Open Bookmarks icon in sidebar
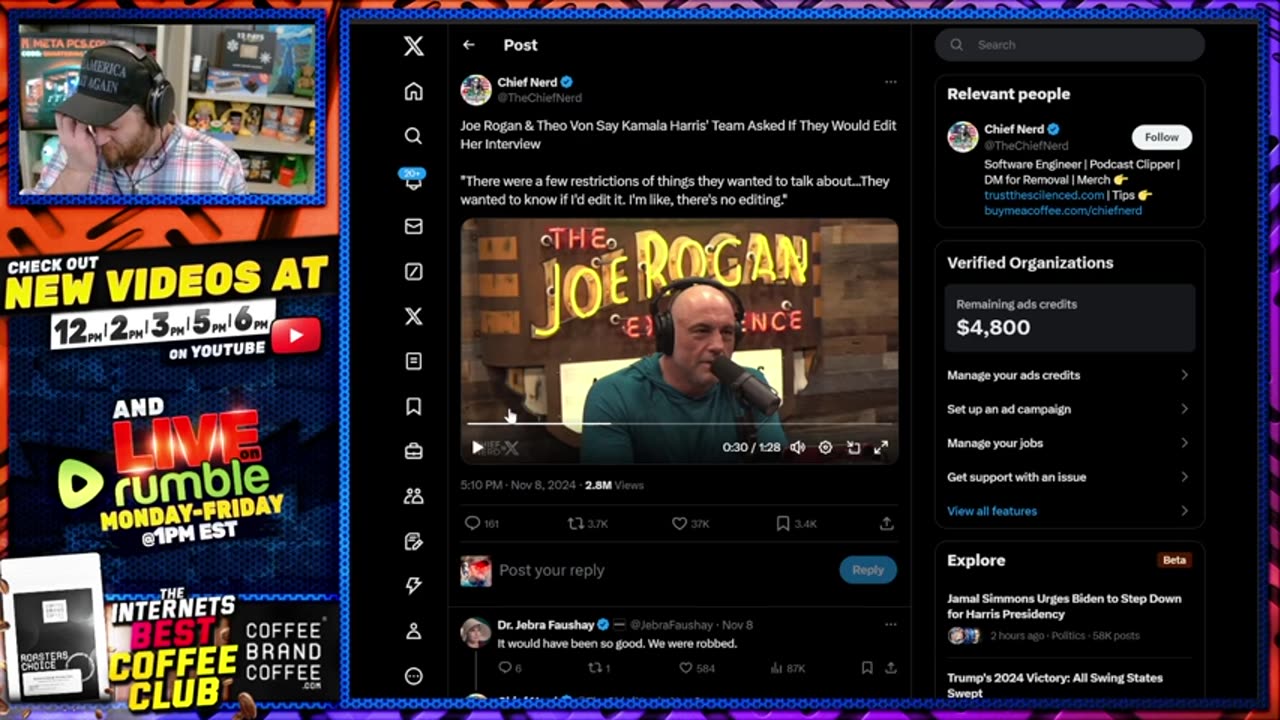Image resolution: width=1280 pixels, height=720 pixels. (414, 406)
